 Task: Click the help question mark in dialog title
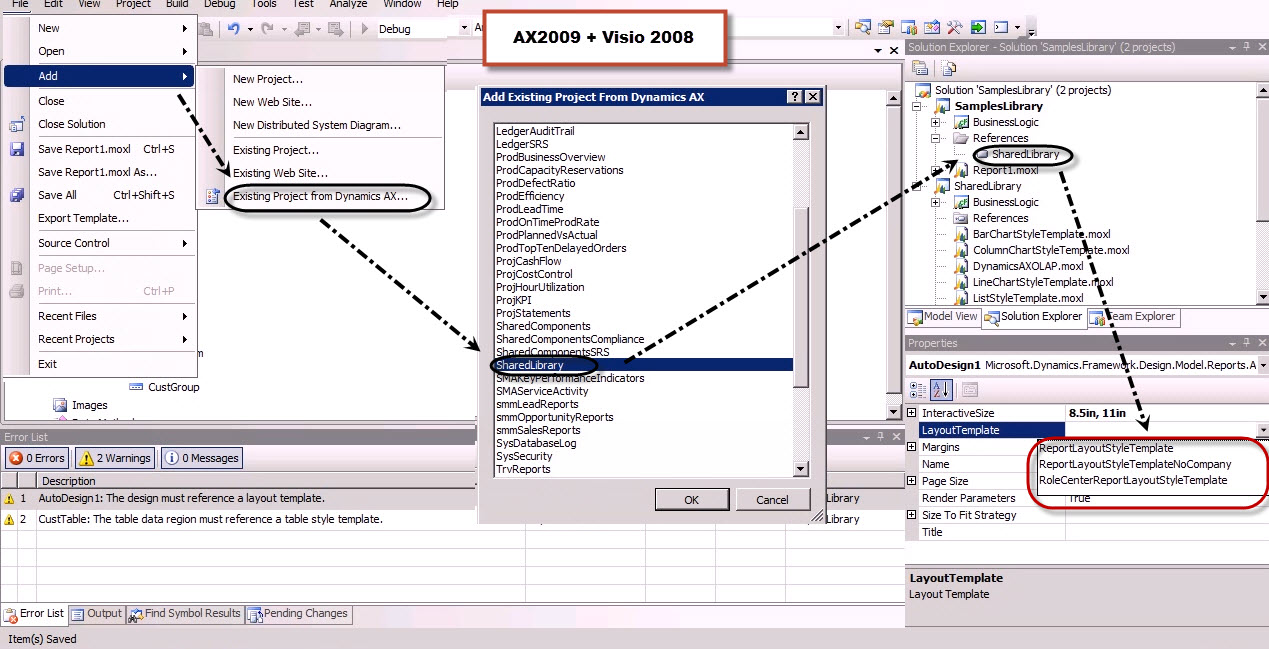tap(795, 96)
